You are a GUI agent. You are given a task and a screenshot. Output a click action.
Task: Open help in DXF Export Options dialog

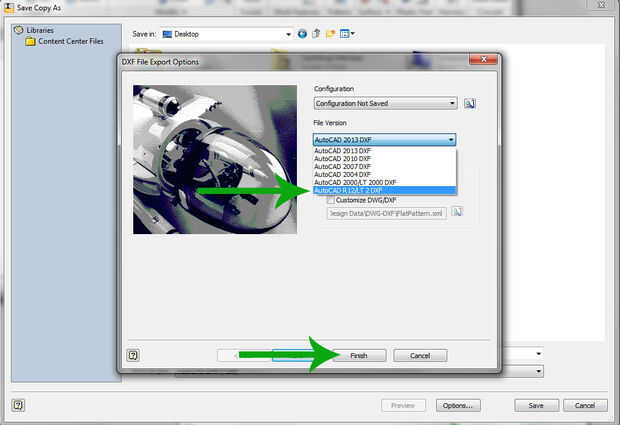133,355
